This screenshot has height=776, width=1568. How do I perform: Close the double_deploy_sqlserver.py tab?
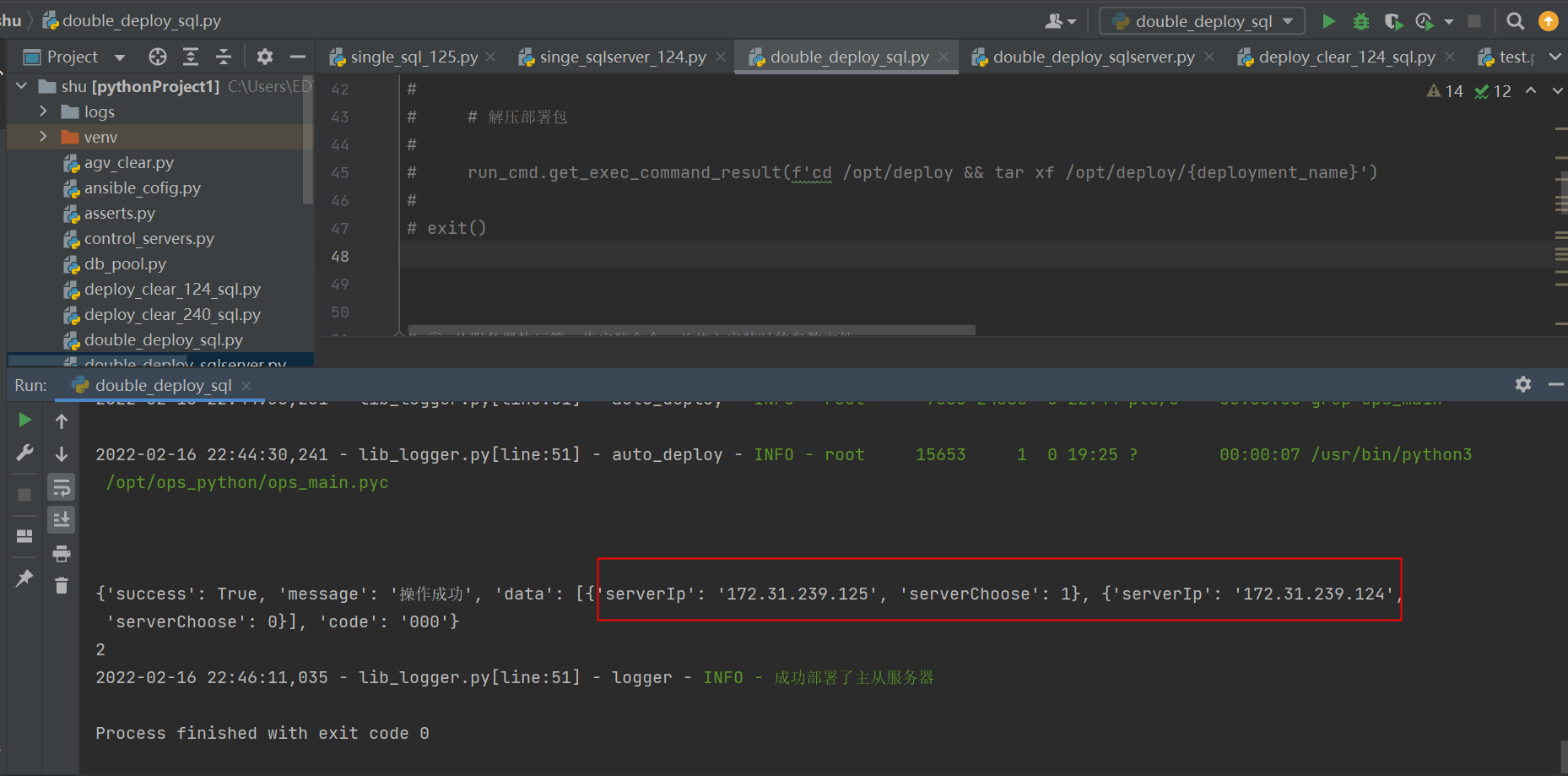click(x=1209, y=57)
